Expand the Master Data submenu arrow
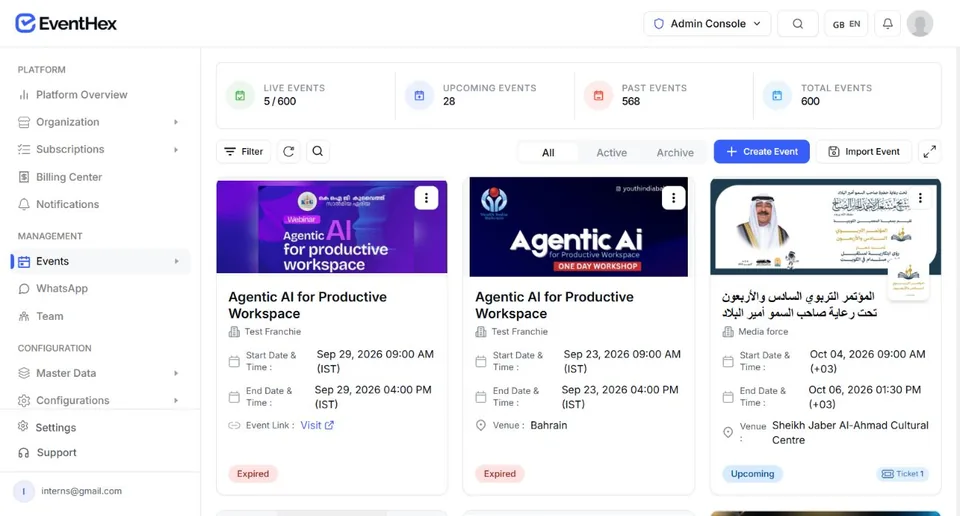Viewport: 960px width, 516px height. pos(176,373)
